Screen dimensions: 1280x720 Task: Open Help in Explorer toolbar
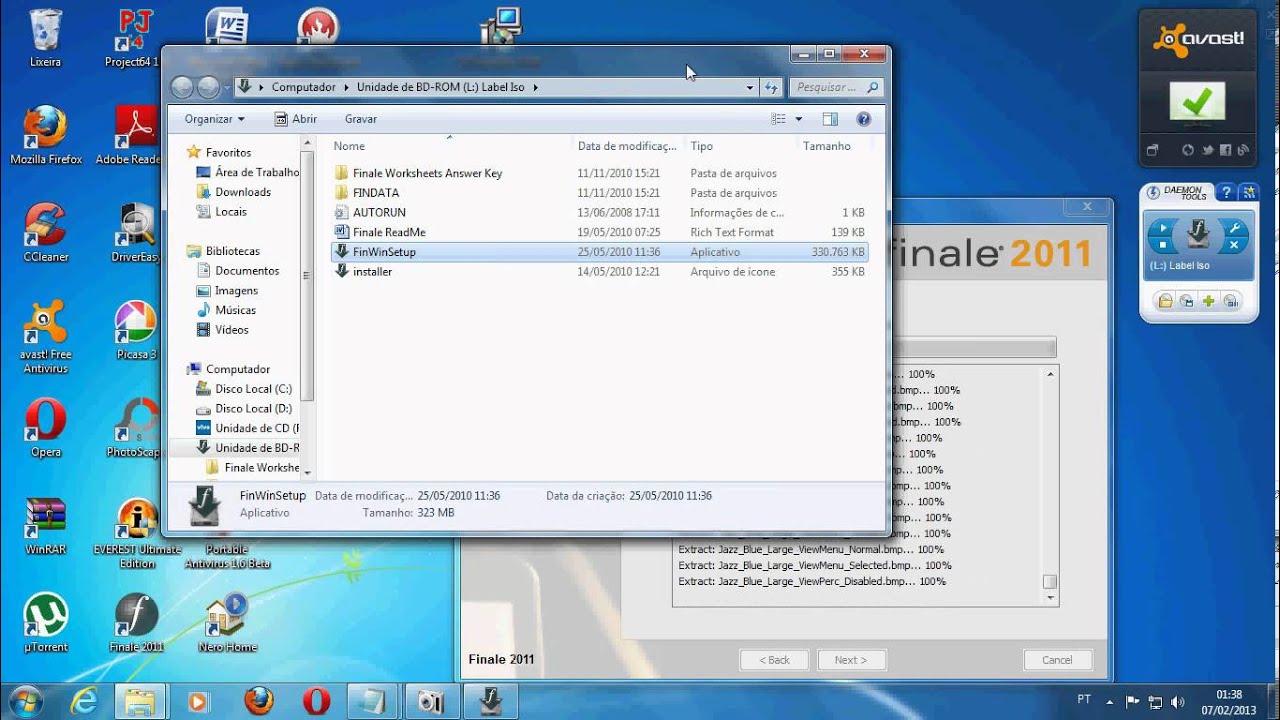coord(864,119)
